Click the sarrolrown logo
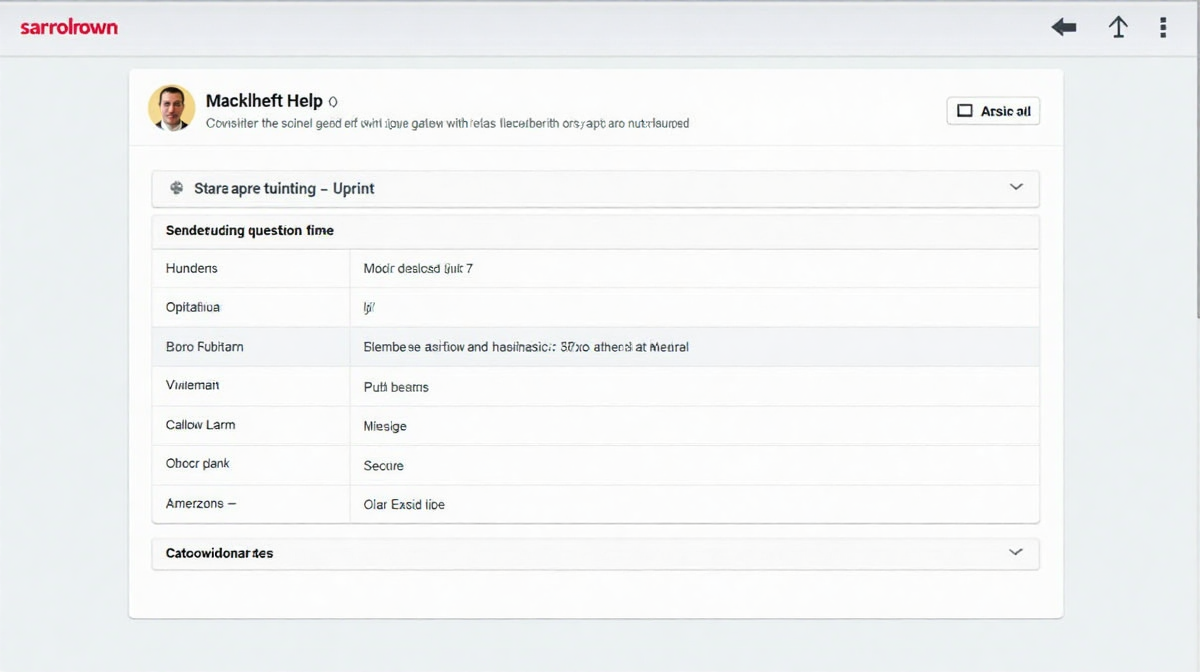Screen dimensions: 1200x672 pyautogui.click(x=69, y=27)
